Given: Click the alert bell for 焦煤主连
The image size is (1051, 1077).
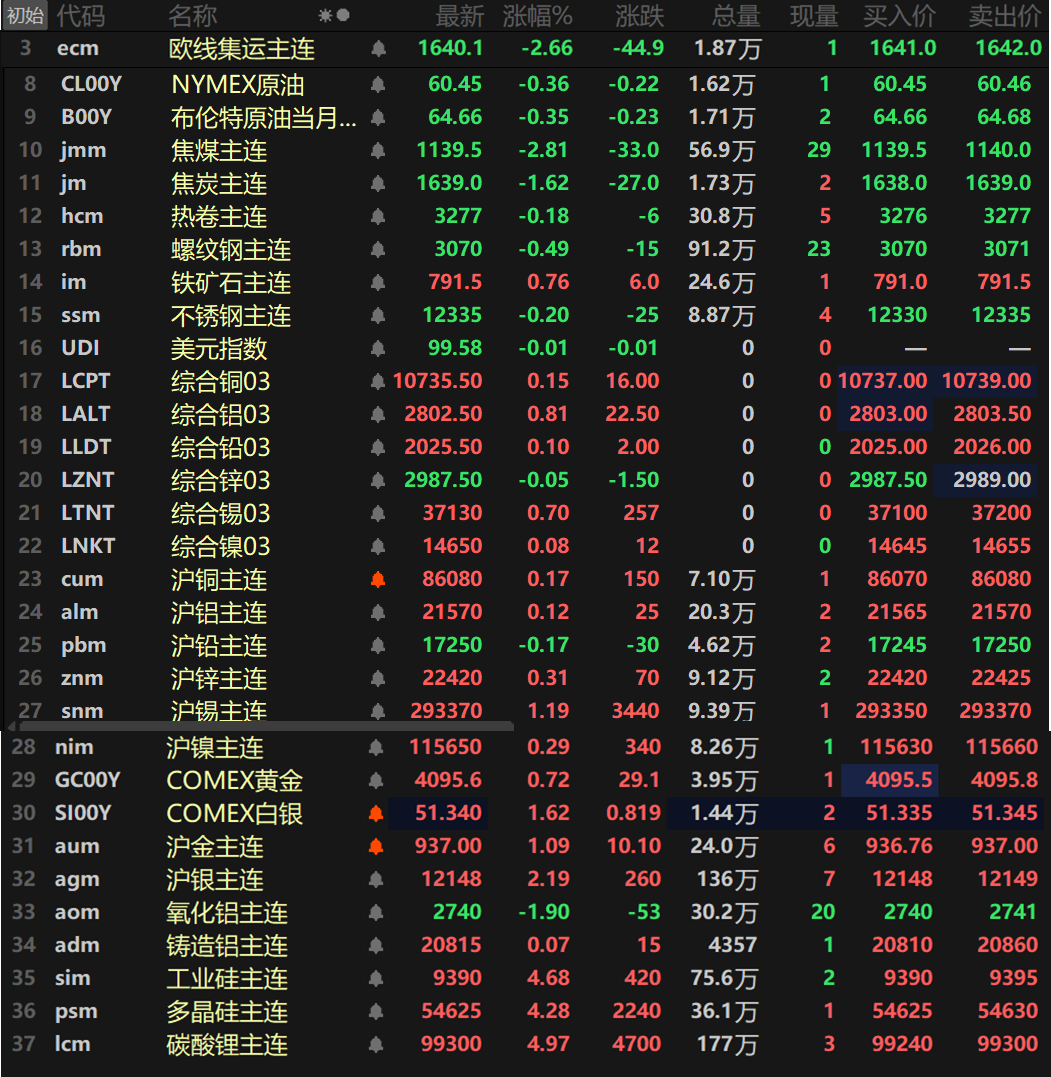Looking at the screenshot, I should [x=376, y=150].
